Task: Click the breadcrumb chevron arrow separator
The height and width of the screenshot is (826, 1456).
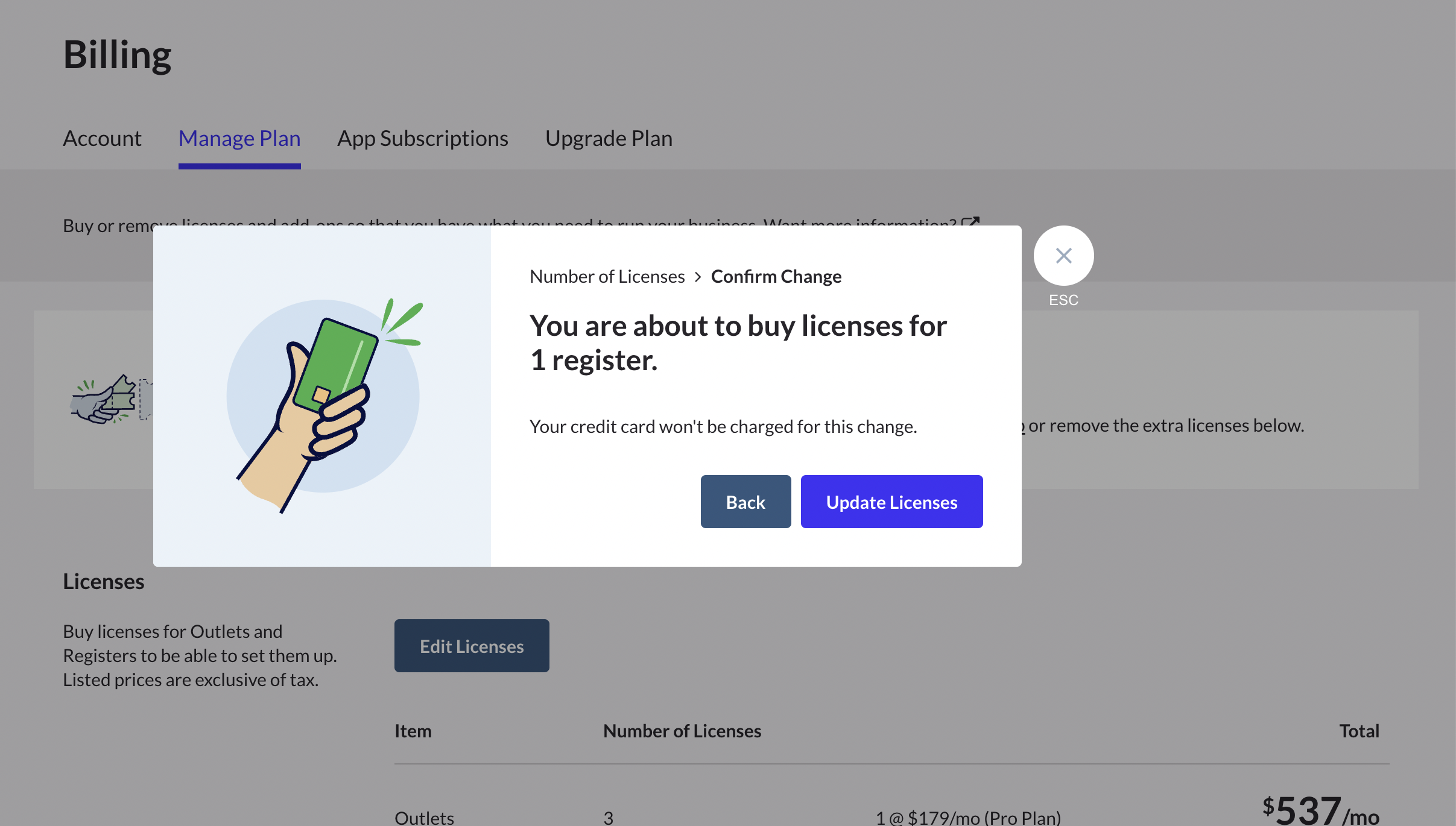Action: coord(698,277)
